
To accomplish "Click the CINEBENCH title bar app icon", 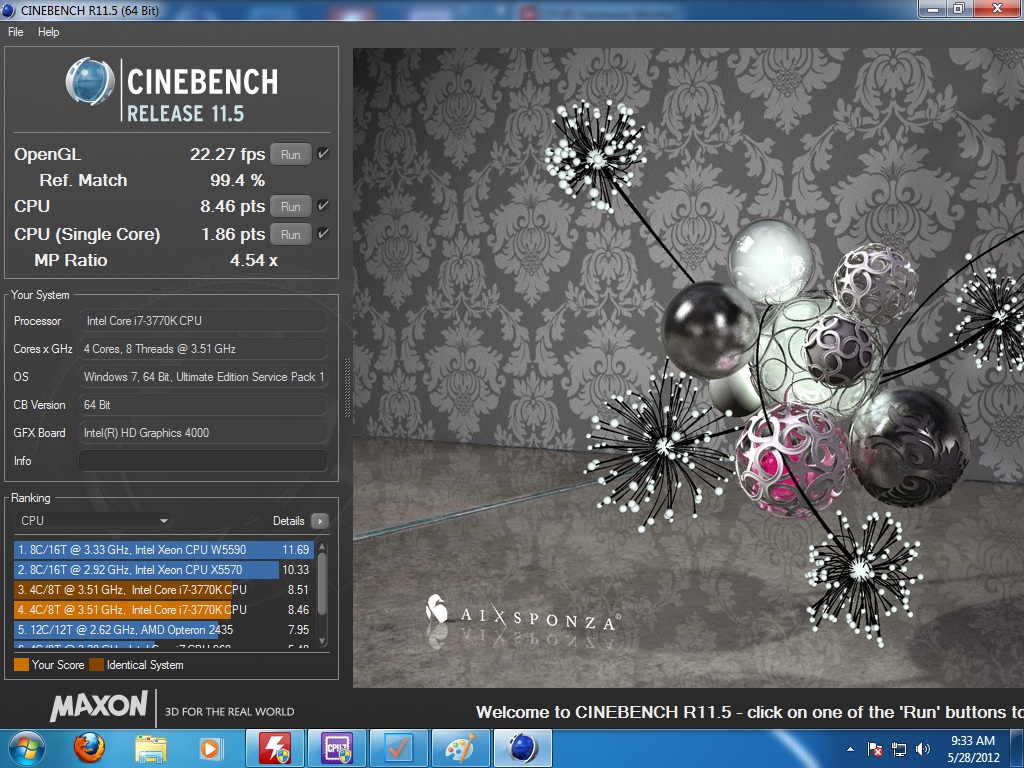I will pos(8,10).
